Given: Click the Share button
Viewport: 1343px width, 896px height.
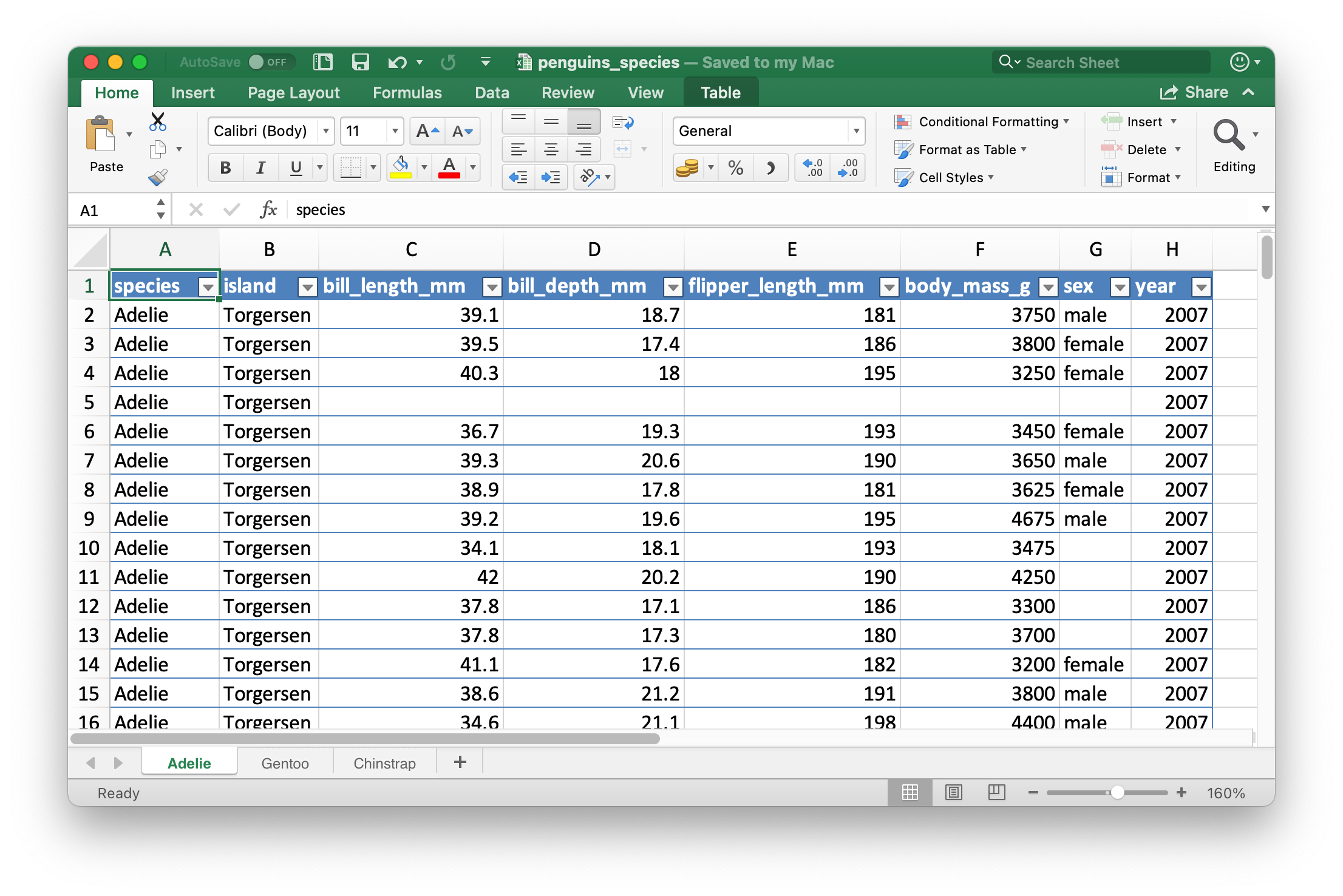Looking at the screenshot, I should point(1194,92).
